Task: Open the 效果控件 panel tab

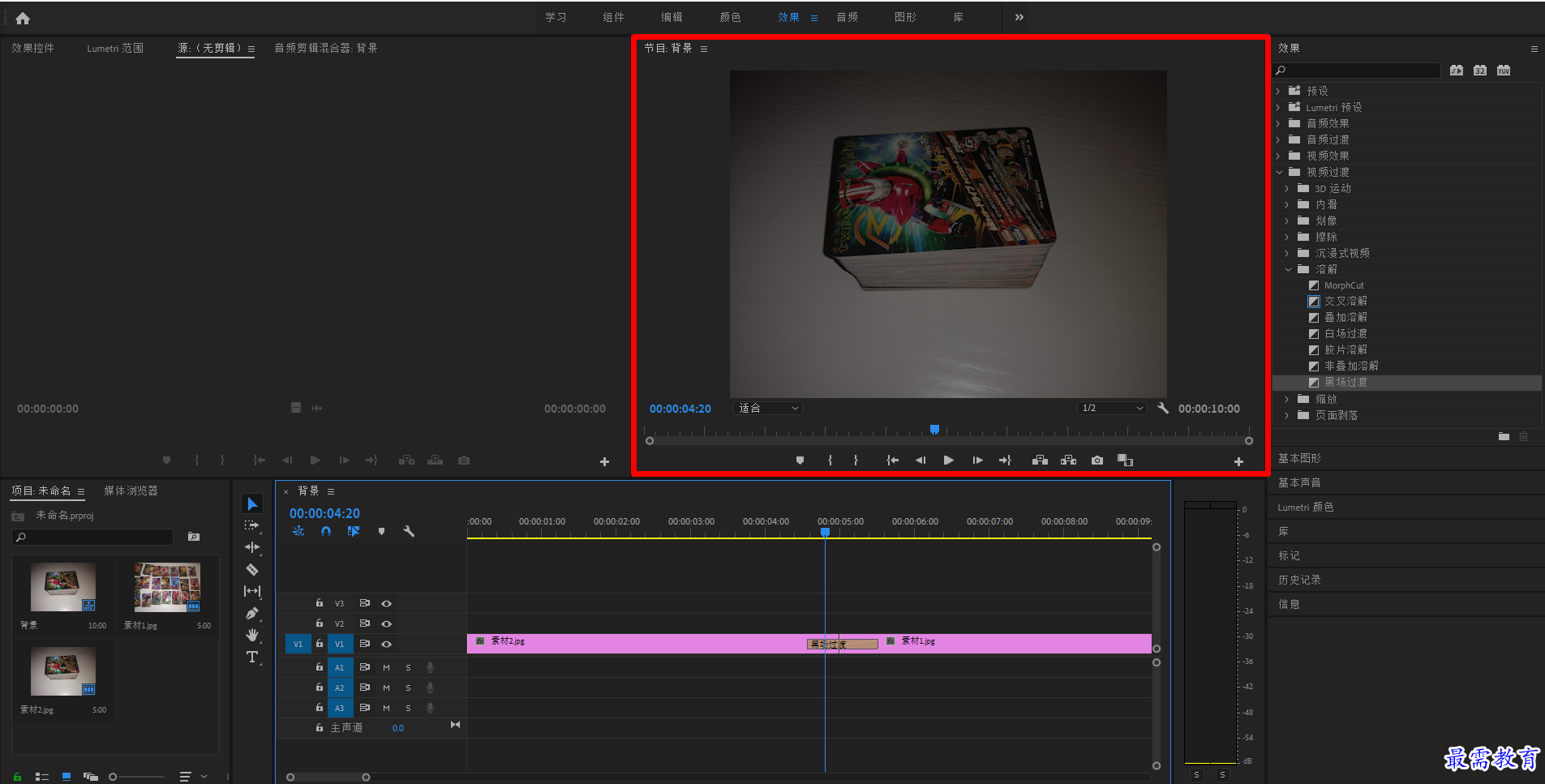Action: [33, 49]
